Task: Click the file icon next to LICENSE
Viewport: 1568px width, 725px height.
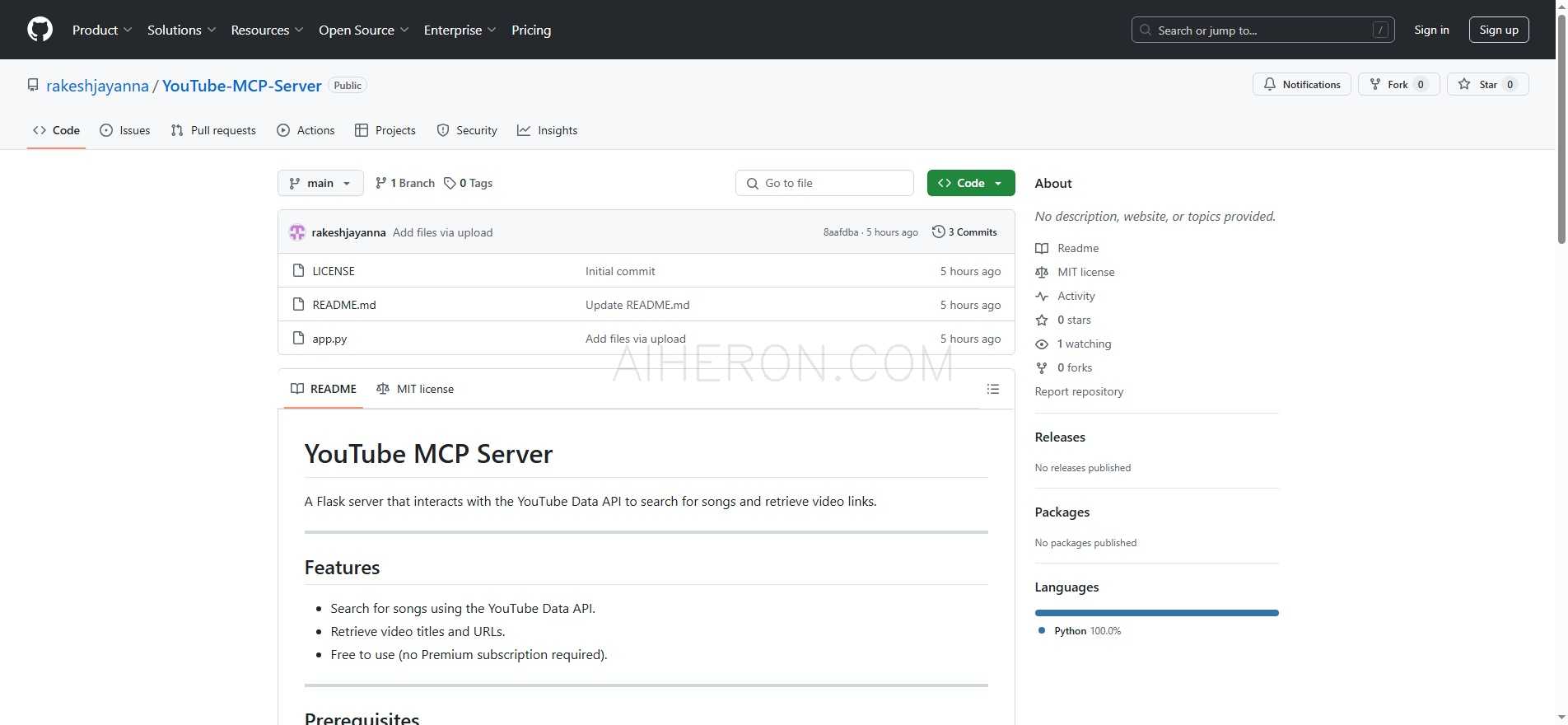Action: pyautogui.click(x=299, y=270)
